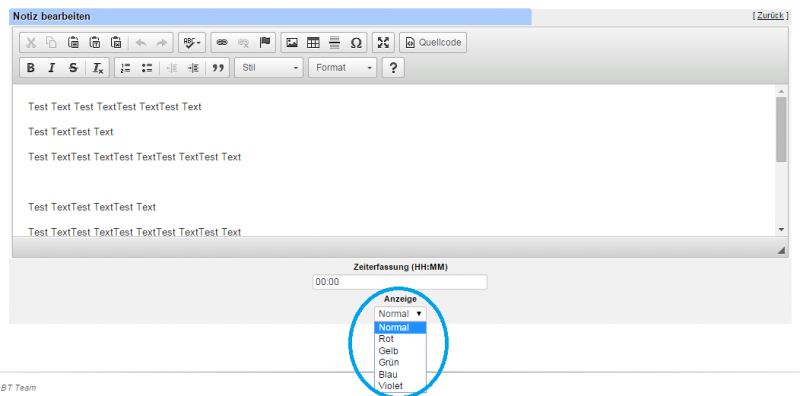
Task: Select Violet in the Anzeige list
Action: pyautogui.click(x=400, y=386)
